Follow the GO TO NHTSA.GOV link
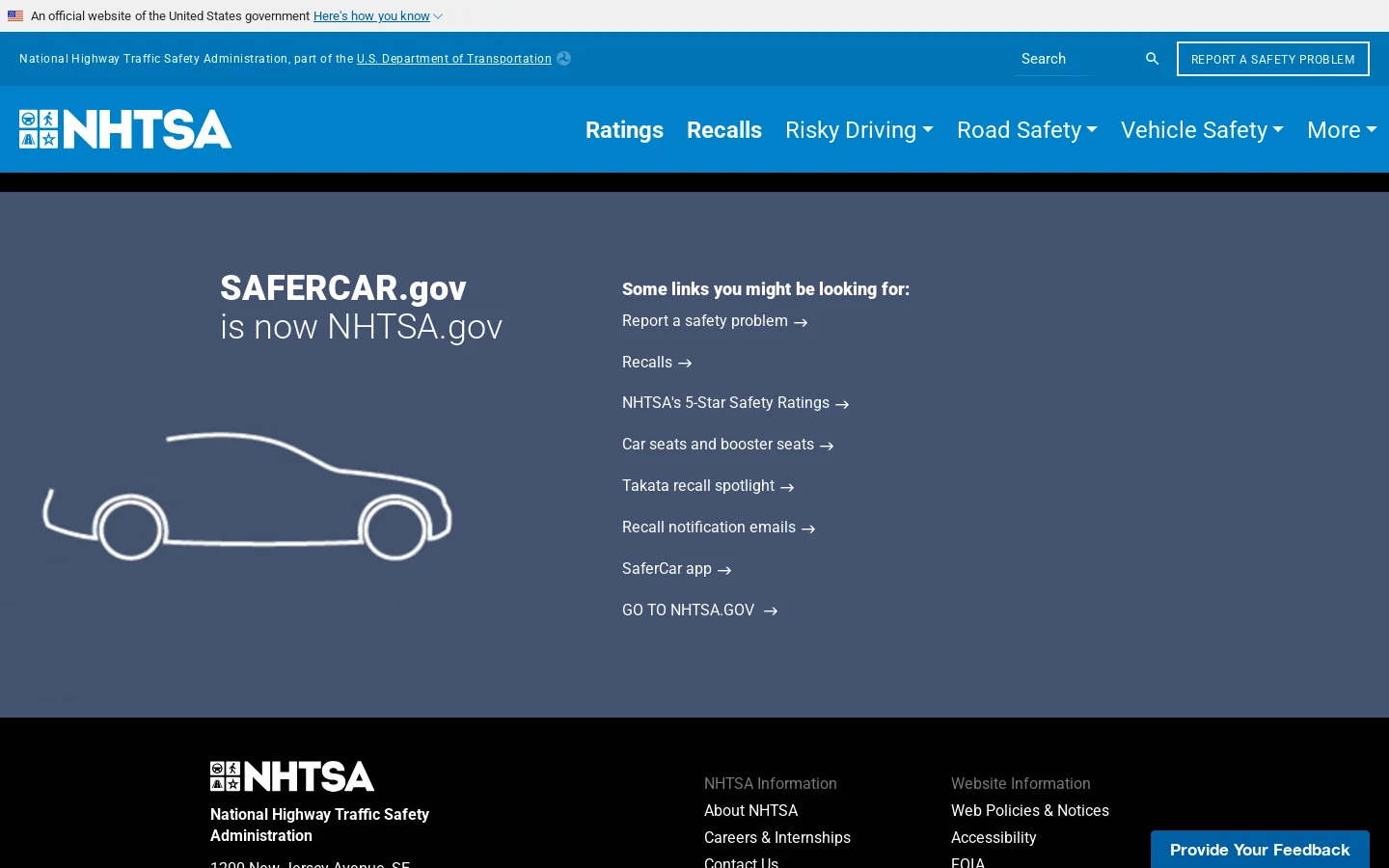Image resolution: width=1389 pixels, height=868 pixels. pos(700,610)
